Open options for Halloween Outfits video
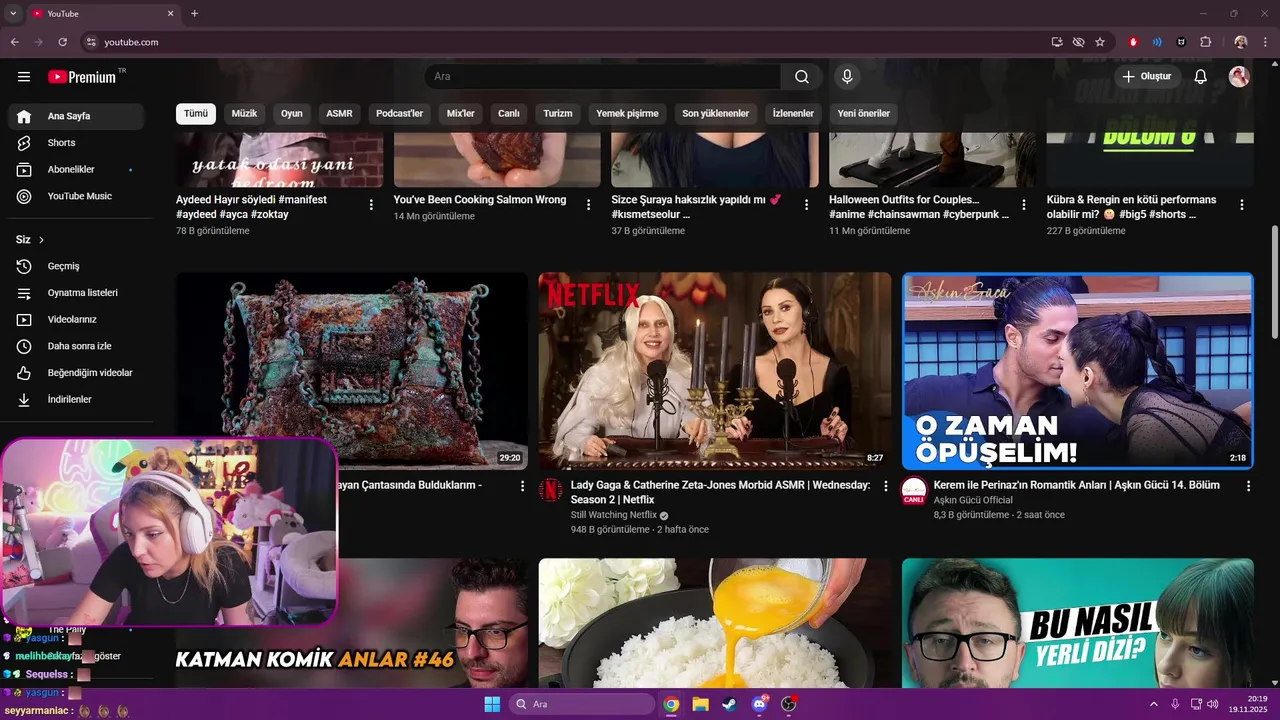Viewport: 1280px width, 720px height. (1024, 205)
